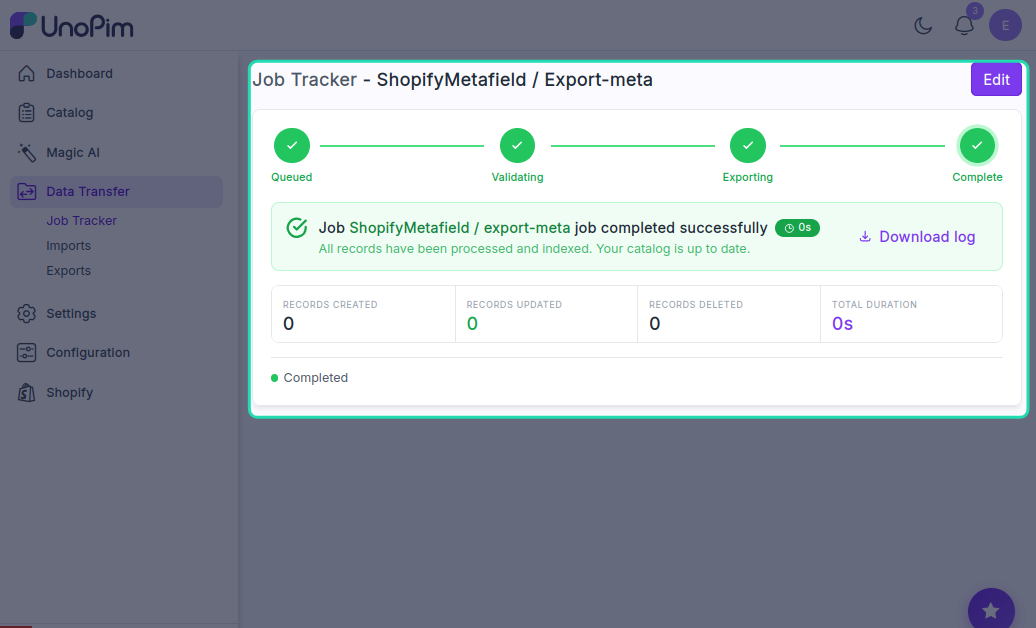Click the Job Tracker page title
Viewport: 1036px width, 628px height.
coord(453,79)
